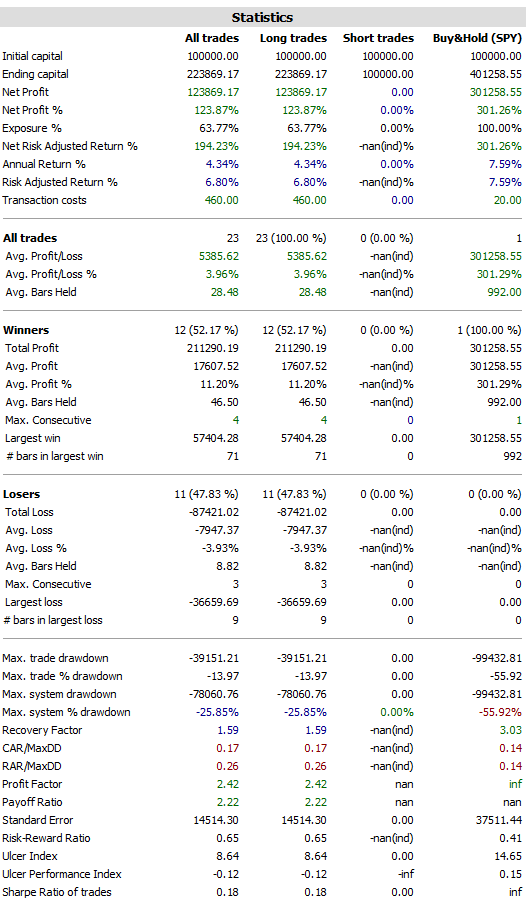Click the Net Profit % row label
Screen dimensions: 530x902
[32, 110]
